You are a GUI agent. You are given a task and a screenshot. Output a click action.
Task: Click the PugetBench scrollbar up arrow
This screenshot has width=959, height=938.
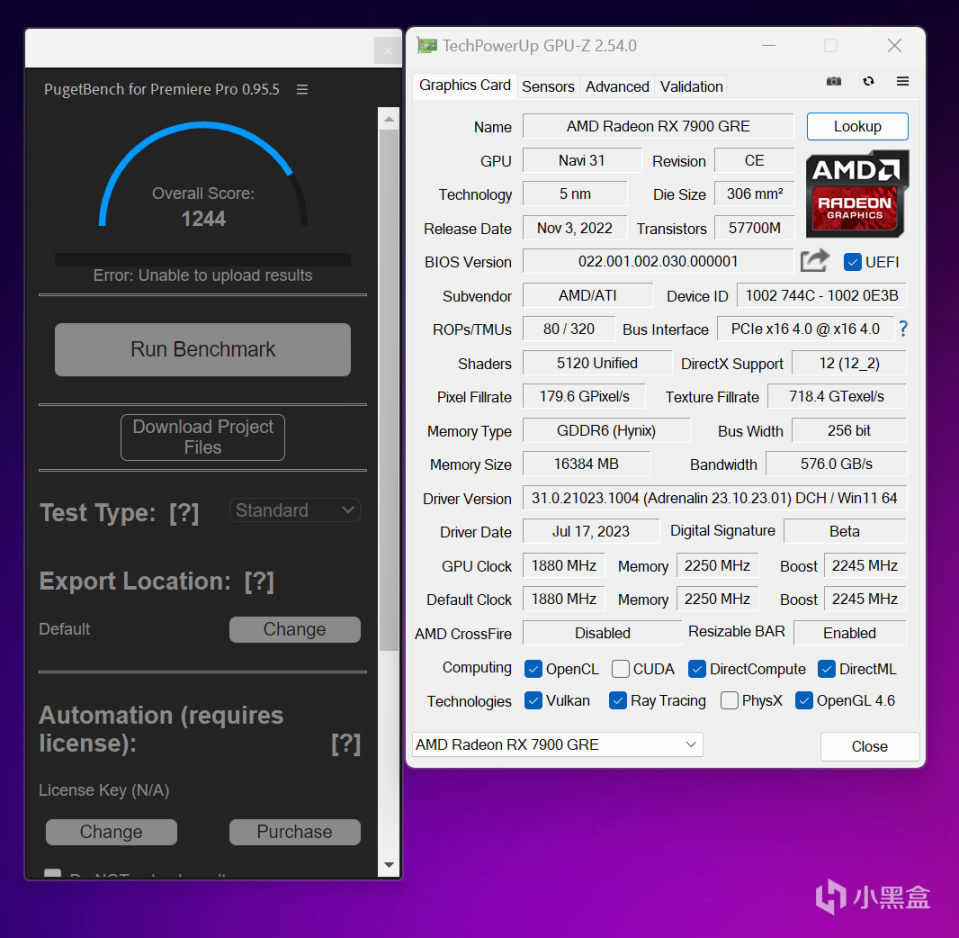(389, 119)
